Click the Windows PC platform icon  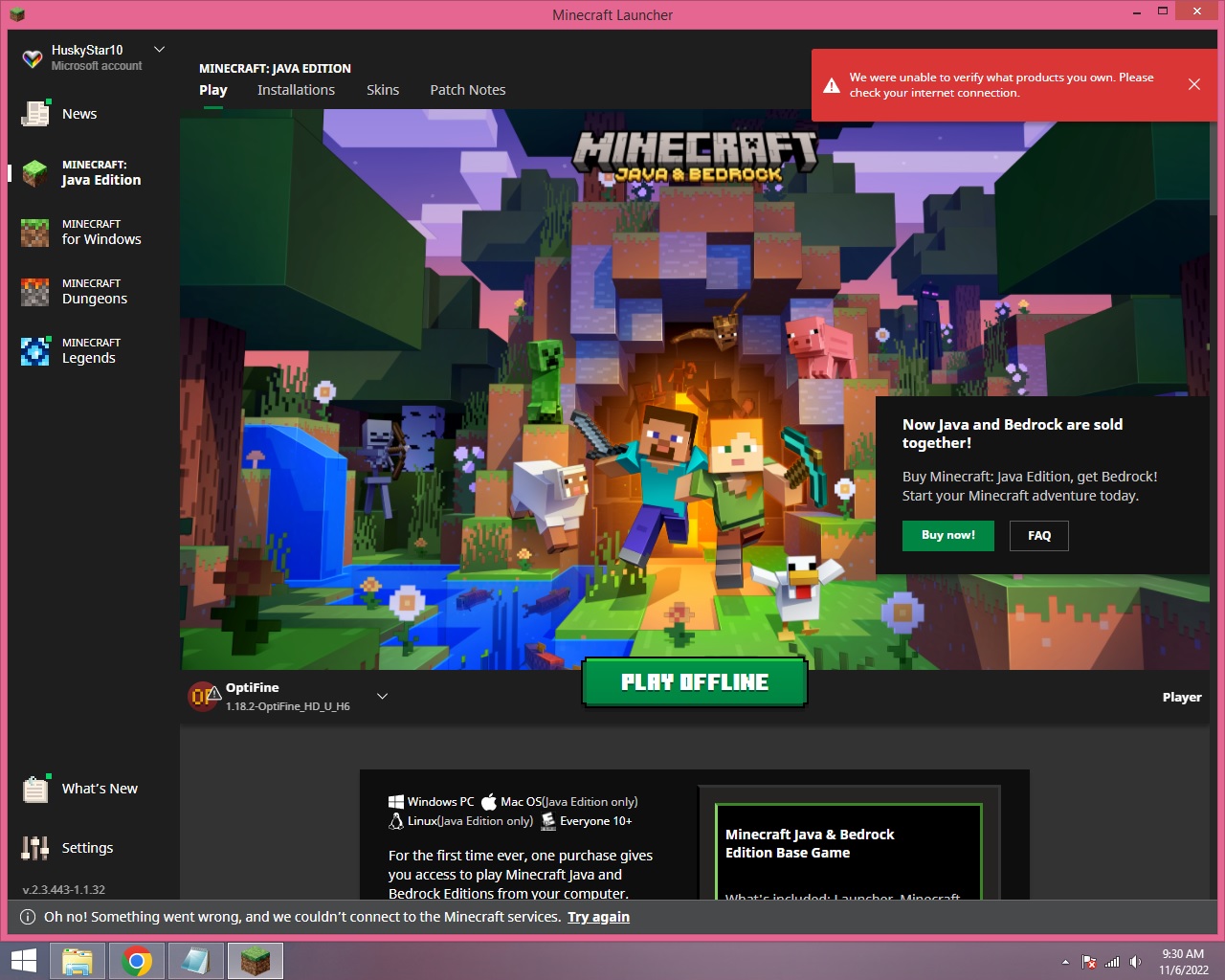point(396,802)
